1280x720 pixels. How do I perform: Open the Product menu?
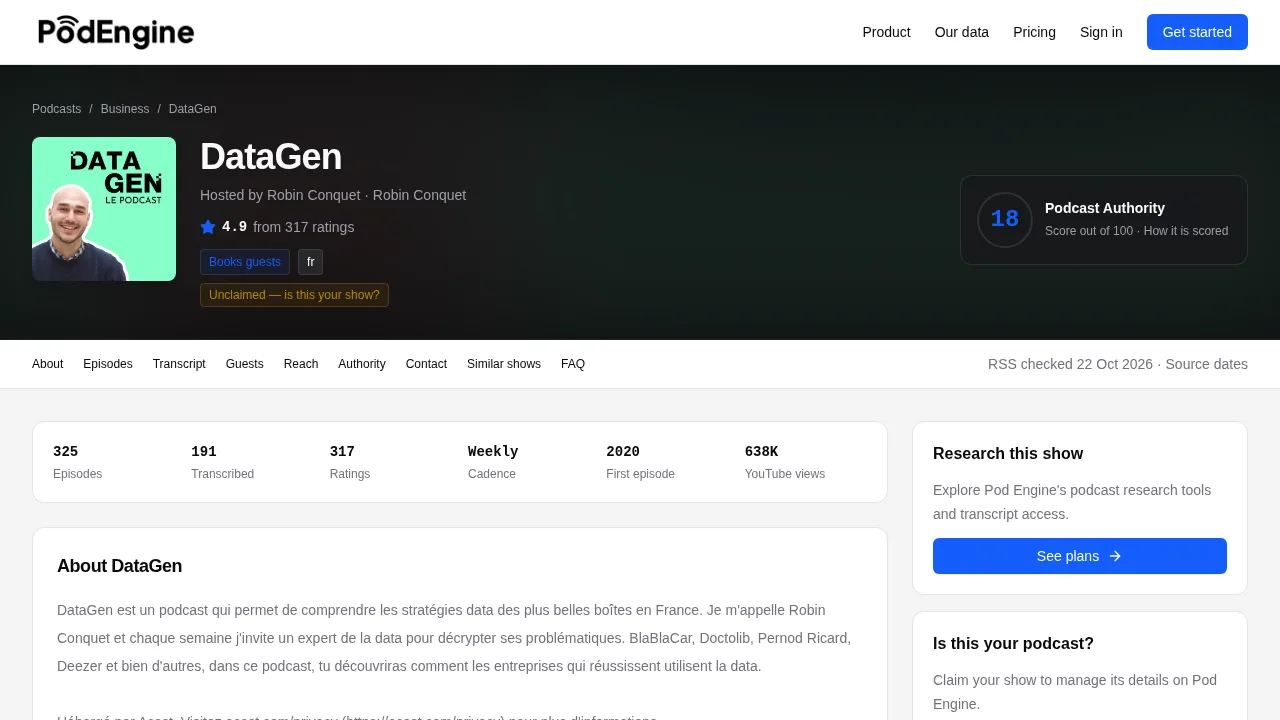(x=886, y=32)
